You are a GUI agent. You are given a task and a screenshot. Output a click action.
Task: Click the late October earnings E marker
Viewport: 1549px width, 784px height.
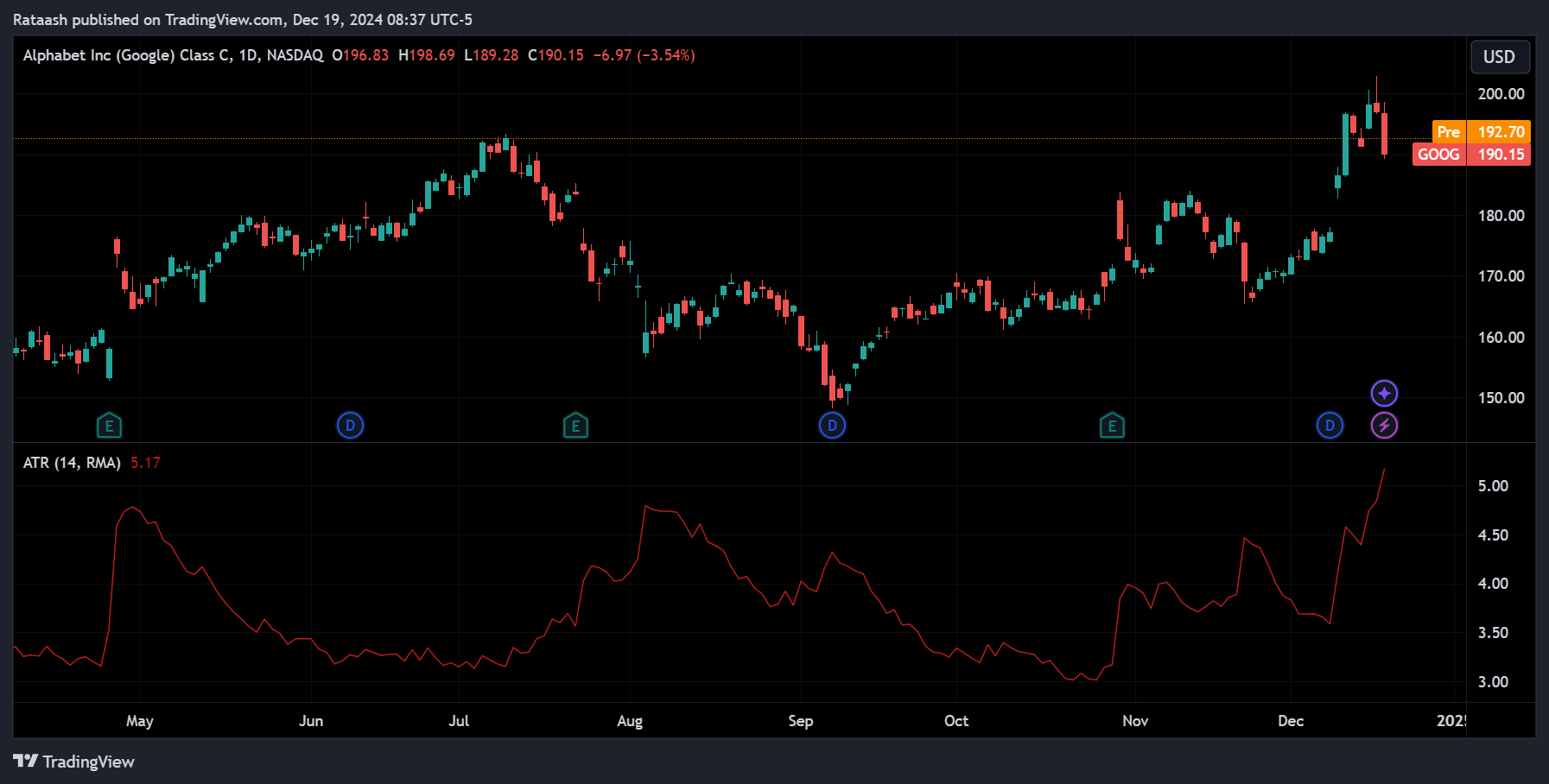(1112, 425)
